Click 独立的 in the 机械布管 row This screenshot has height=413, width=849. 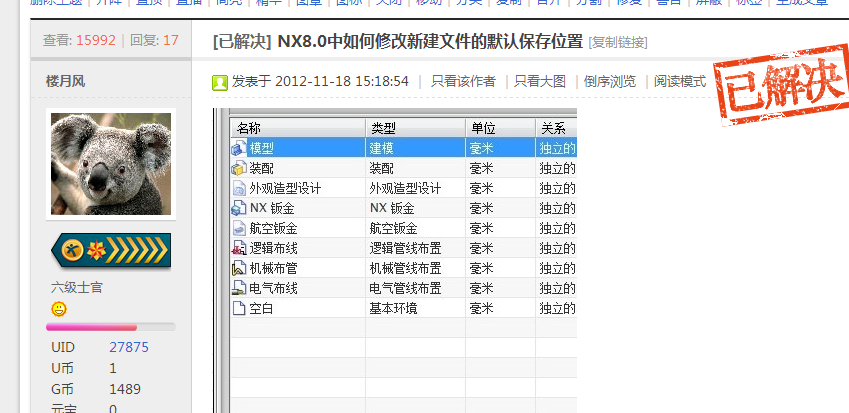[558, 268]
